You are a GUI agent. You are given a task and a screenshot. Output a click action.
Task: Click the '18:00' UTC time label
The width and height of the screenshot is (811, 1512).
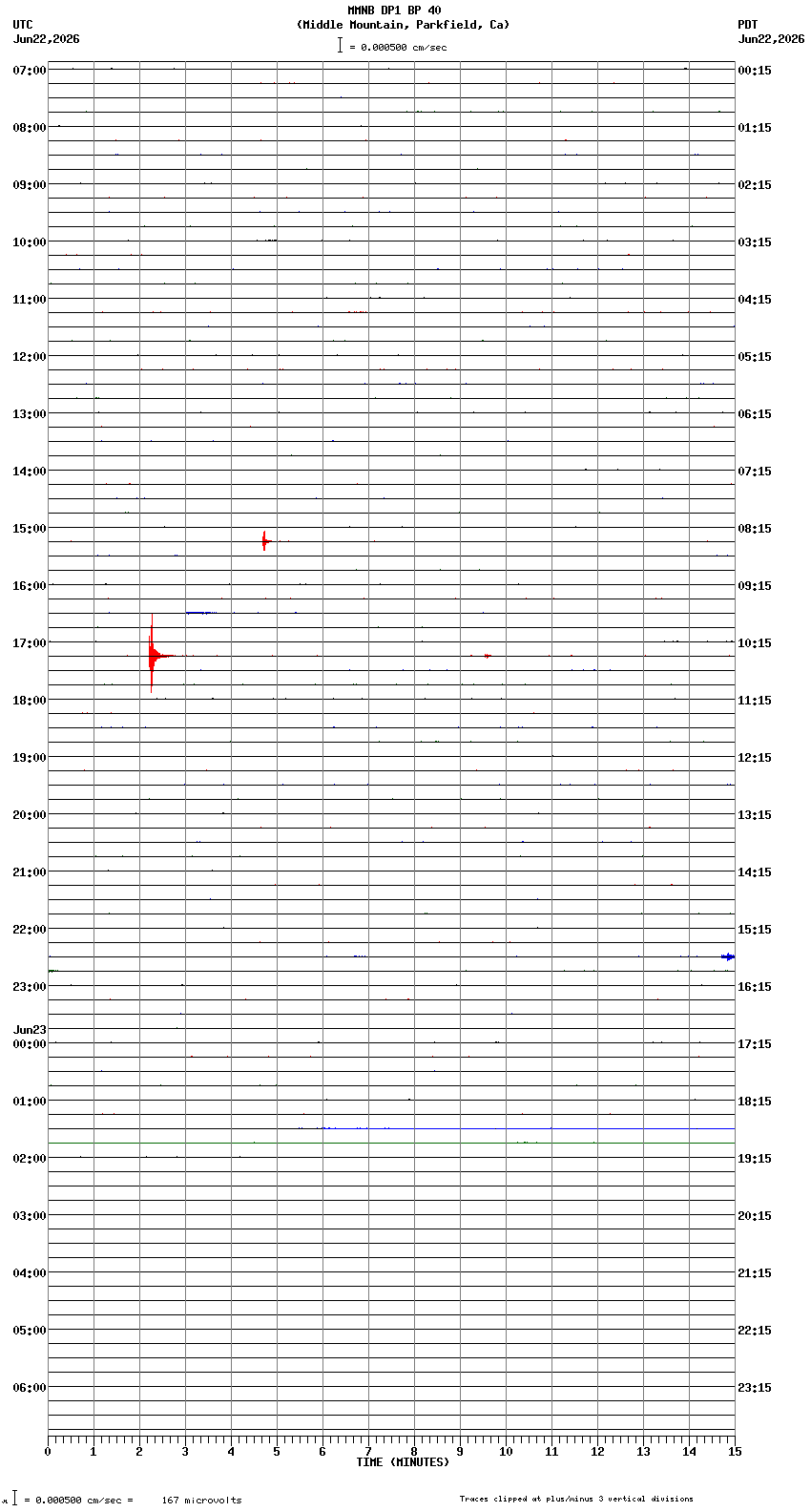click(30, 701)
